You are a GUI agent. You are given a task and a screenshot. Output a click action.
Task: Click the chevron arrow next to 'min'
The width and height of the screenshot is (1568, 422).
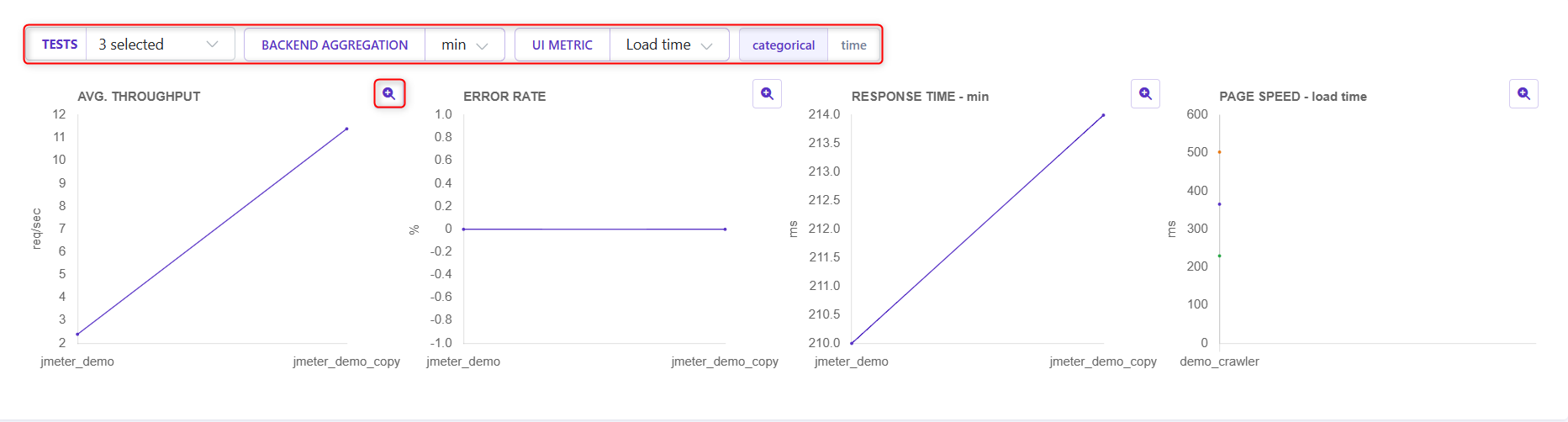pos(483,45)
